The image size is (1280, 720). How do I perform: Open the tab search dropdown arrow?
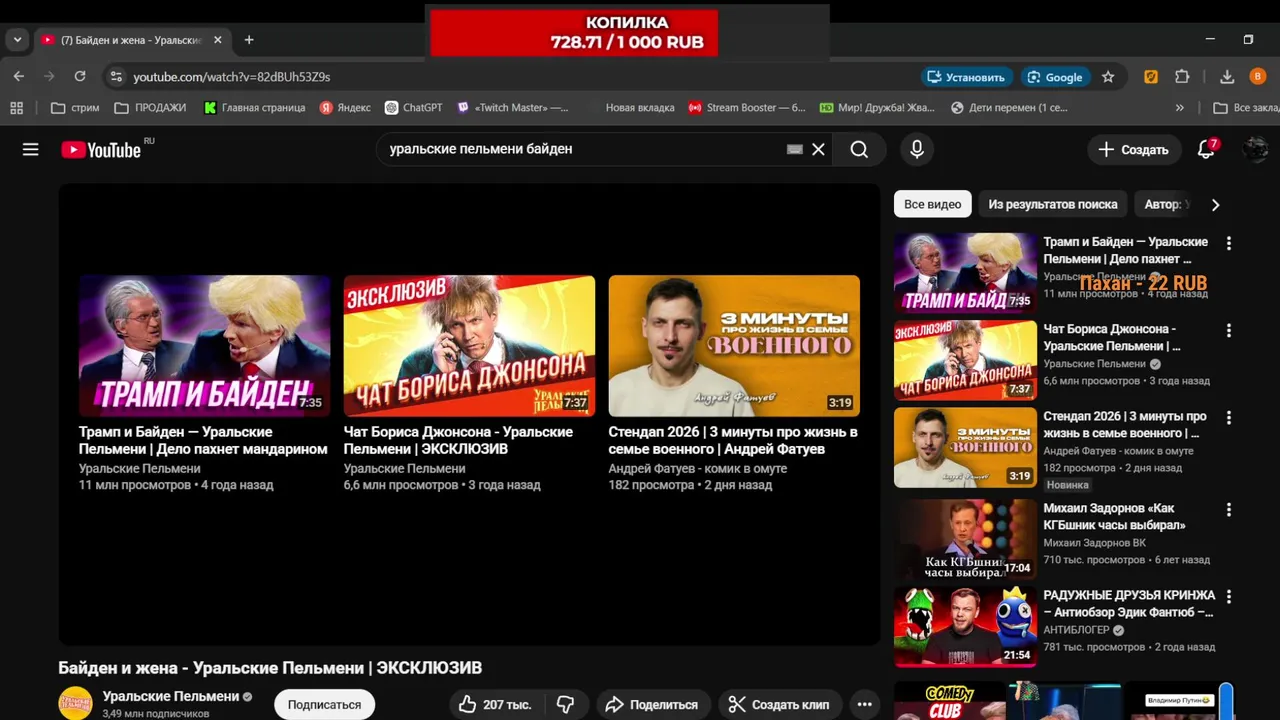click(17, 40)
